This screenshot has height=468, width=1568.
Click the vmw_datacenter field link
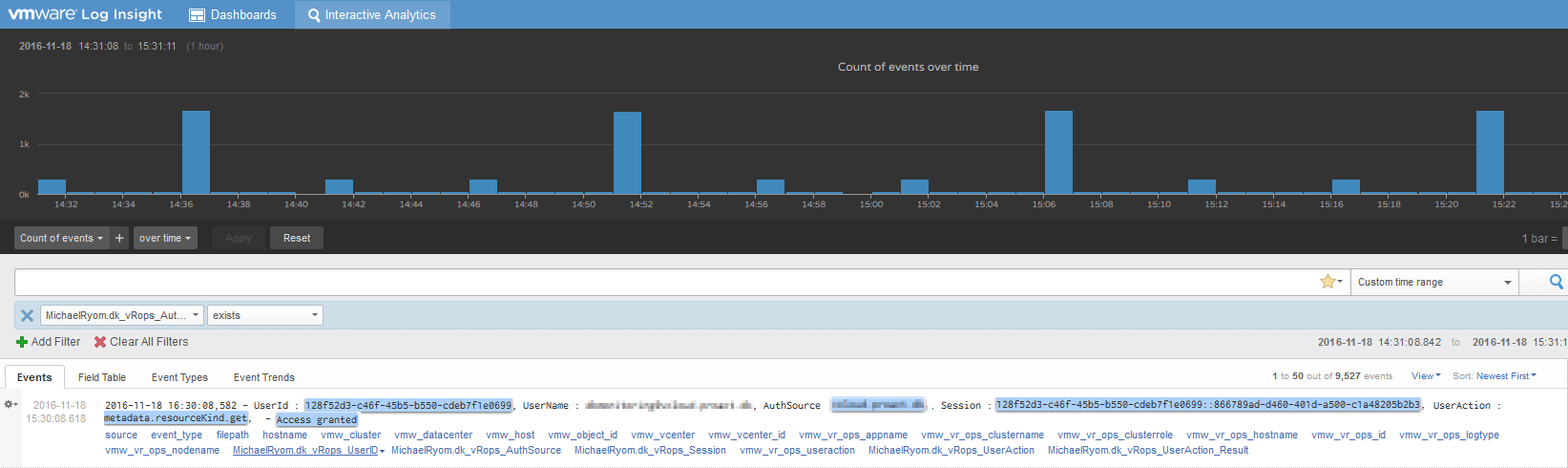433,436
